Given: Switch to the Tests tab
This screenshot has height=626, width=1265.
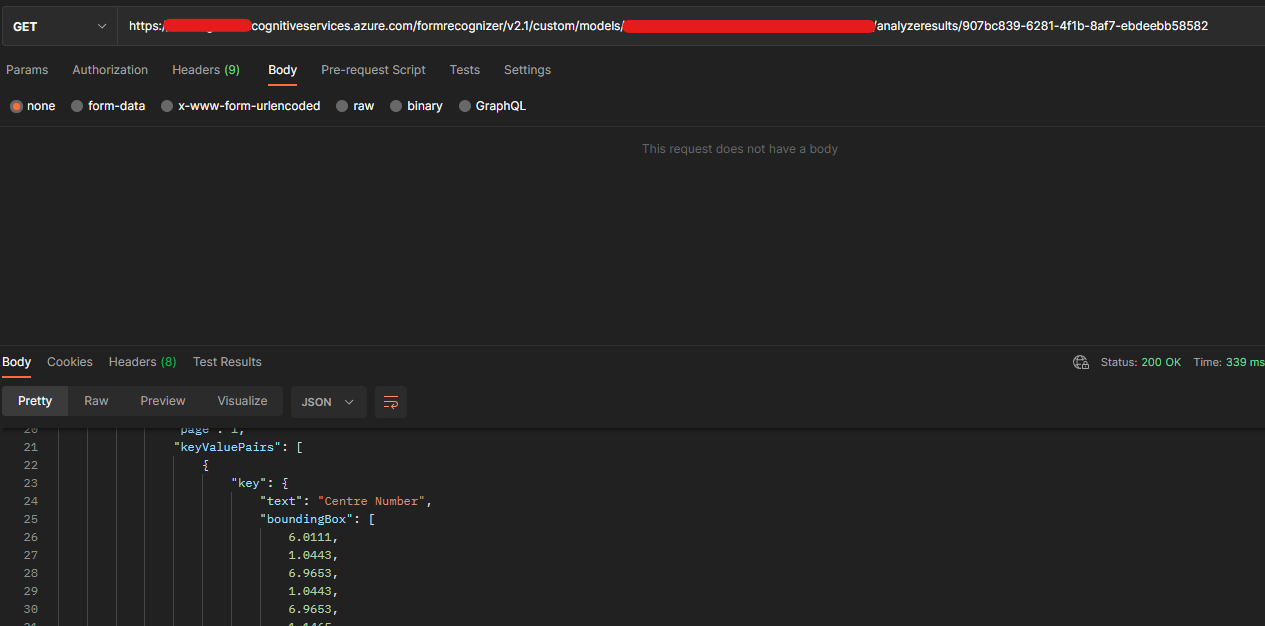Looking at the screenshot, I should coord(464,70).
